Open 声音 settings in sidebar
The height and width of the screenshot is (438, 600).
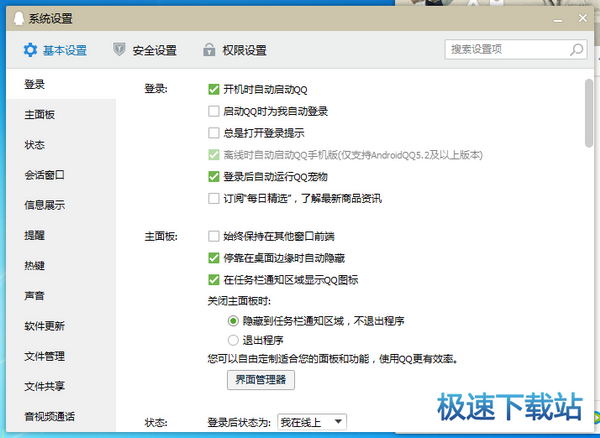61,296
